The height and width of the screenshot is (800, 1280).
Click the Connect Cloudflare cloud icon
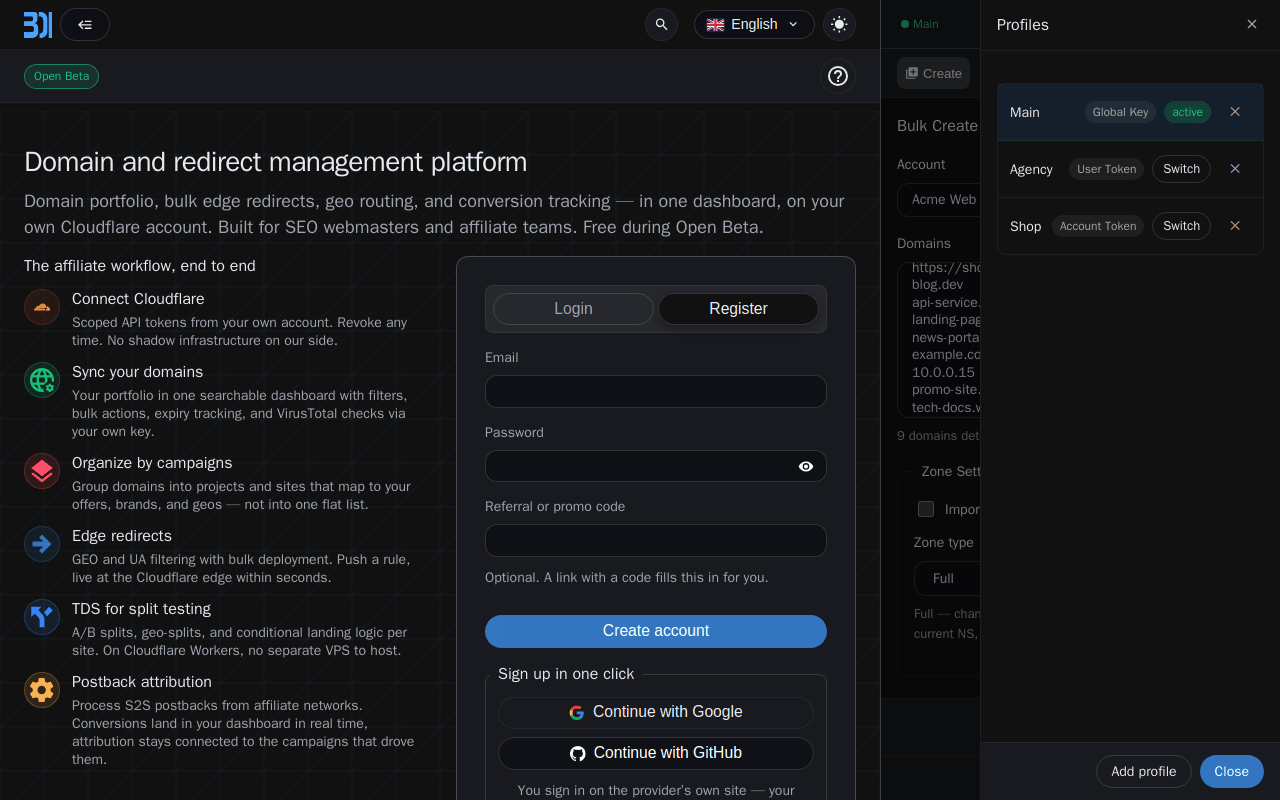click(42, 307)
